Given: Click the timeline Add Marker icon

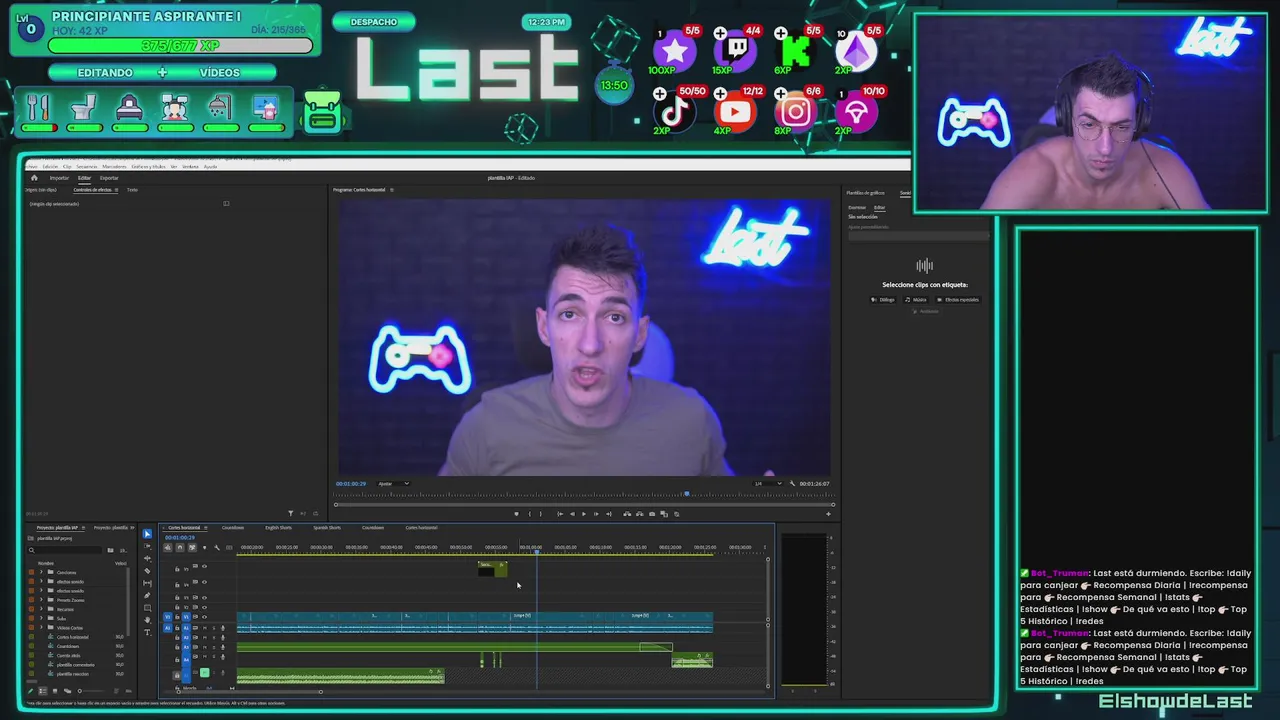Looking at the screenshot, I should click(204, 547).
